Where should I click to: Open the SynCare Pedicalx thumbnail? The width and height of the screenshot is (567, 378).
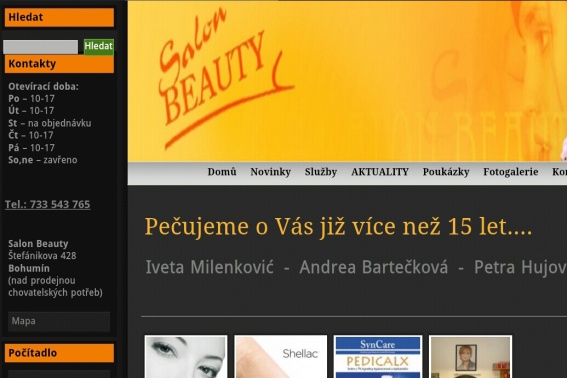(378, 357)
